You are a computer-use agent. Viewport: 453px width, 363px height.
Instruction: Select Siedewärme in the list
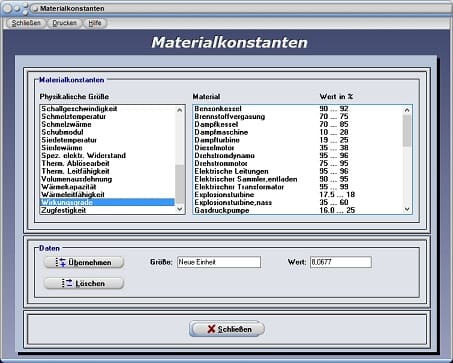107,148
